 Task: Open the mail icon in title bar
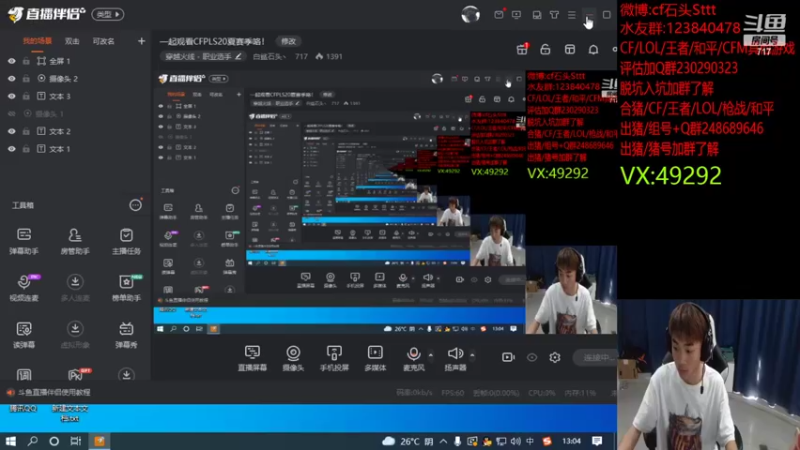[499, 14]
